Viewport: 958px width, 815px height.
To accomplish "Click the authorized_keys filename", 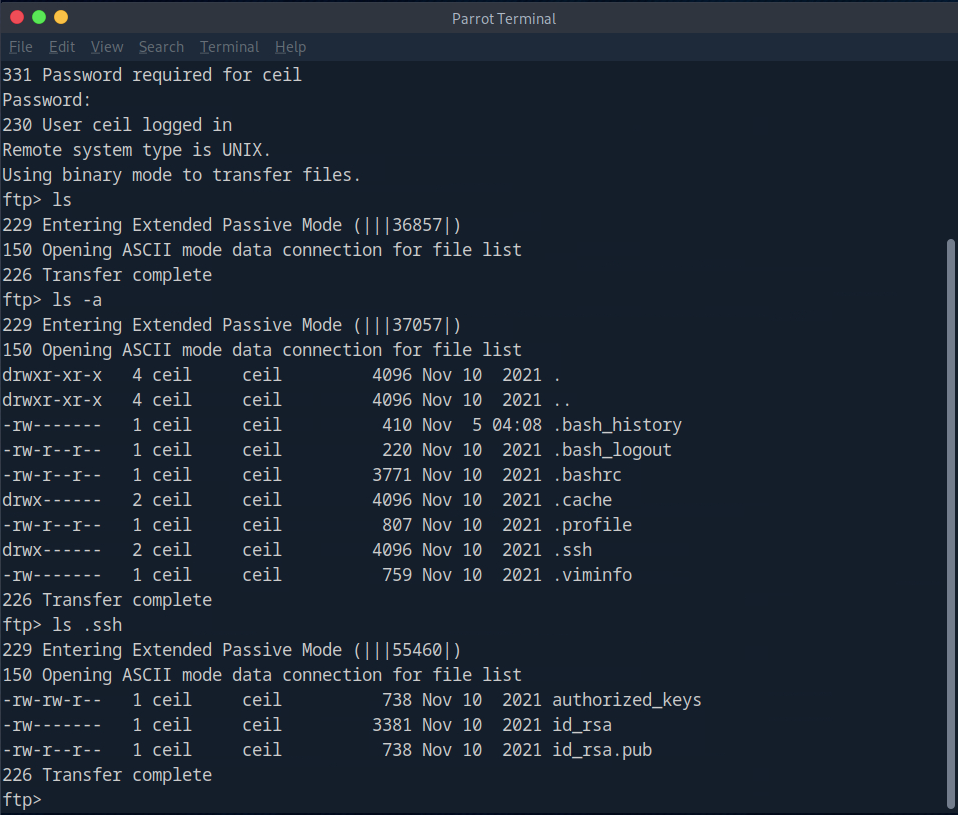I will (626, 700).
